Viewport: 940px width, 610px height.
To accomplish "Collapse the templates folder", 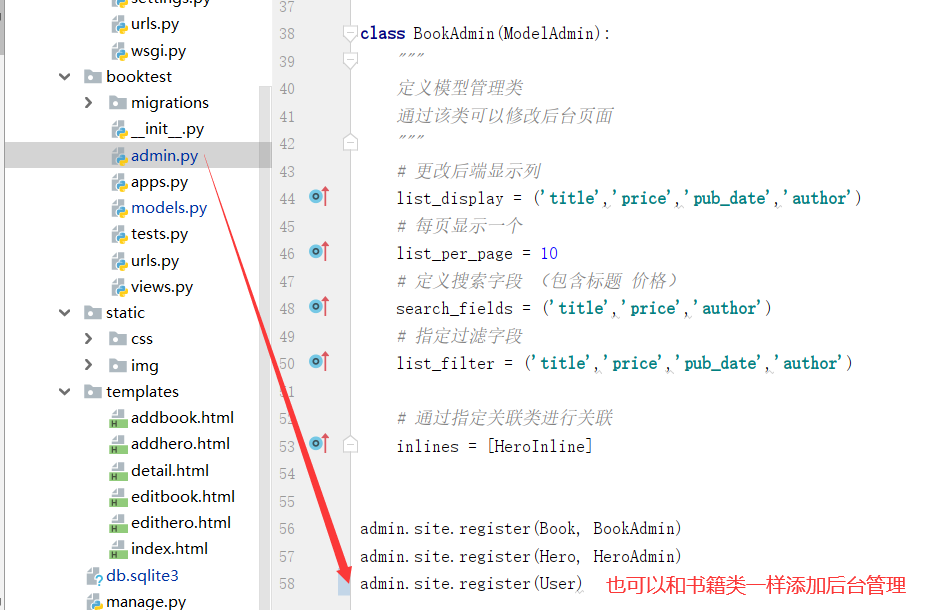I will pos(65,392).
